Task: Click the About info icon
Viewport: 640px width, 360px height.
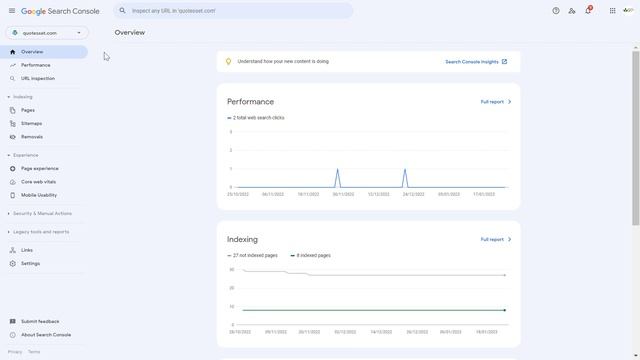Action: click(13, 335)
